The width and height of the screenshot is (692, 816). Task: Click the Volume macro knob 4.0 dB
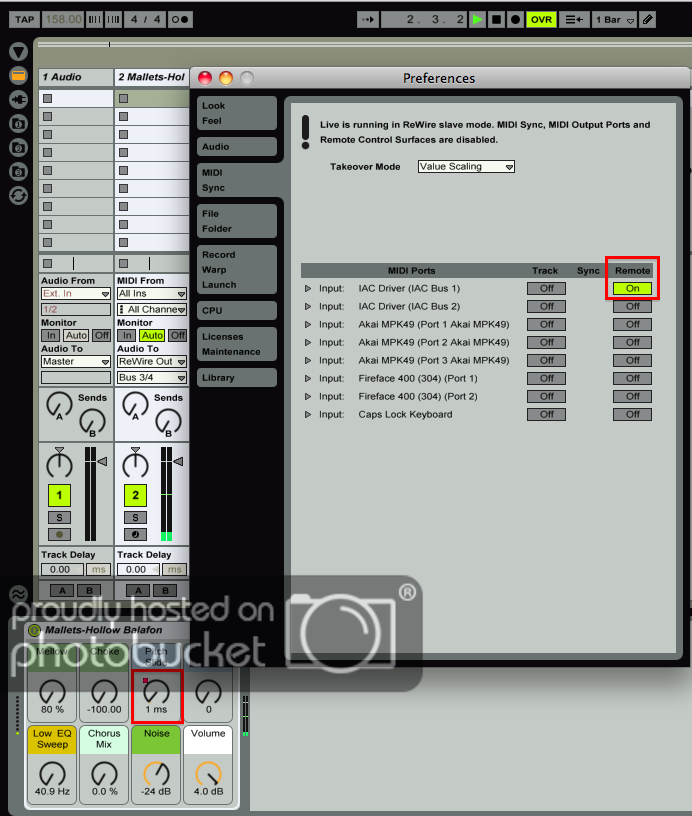pyautogui.click(x=208, y=774)
